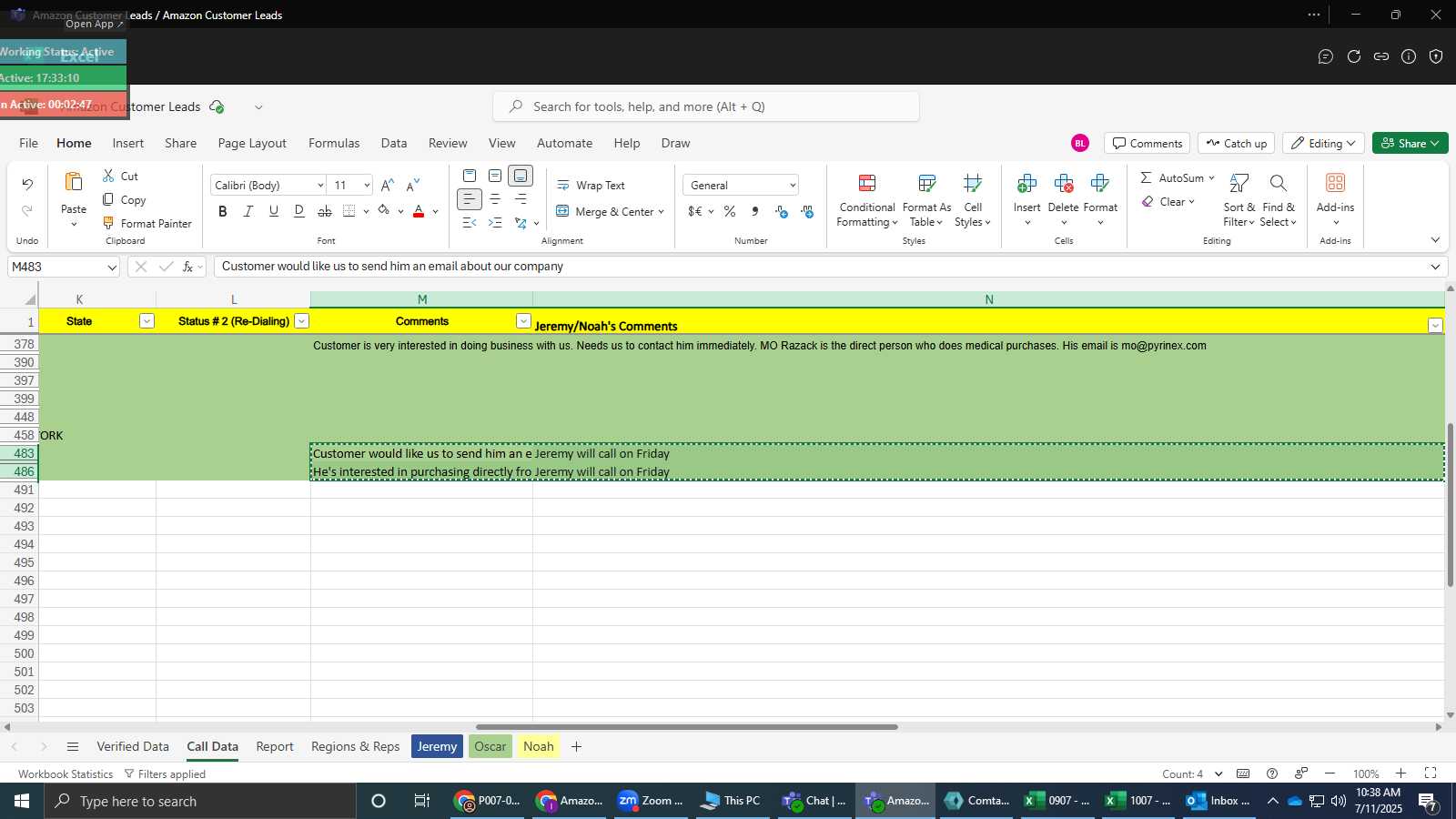
Task: Open the Automate tab
Action: pos(564,143)
